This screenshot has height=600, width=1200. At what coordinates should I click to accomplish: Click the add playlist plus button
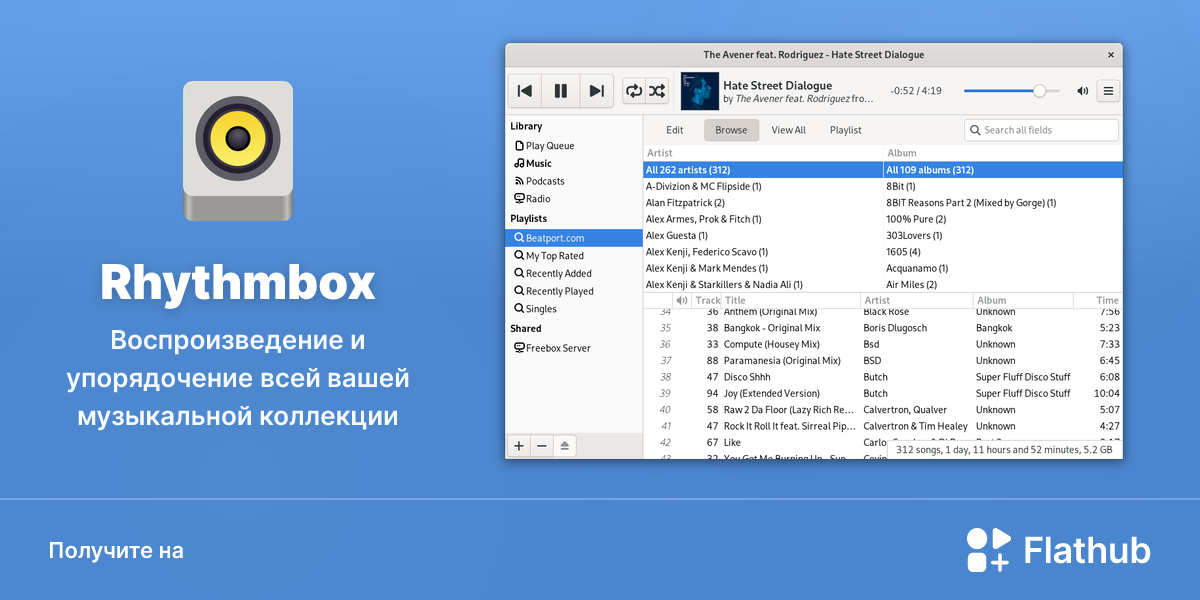[518, 446]
